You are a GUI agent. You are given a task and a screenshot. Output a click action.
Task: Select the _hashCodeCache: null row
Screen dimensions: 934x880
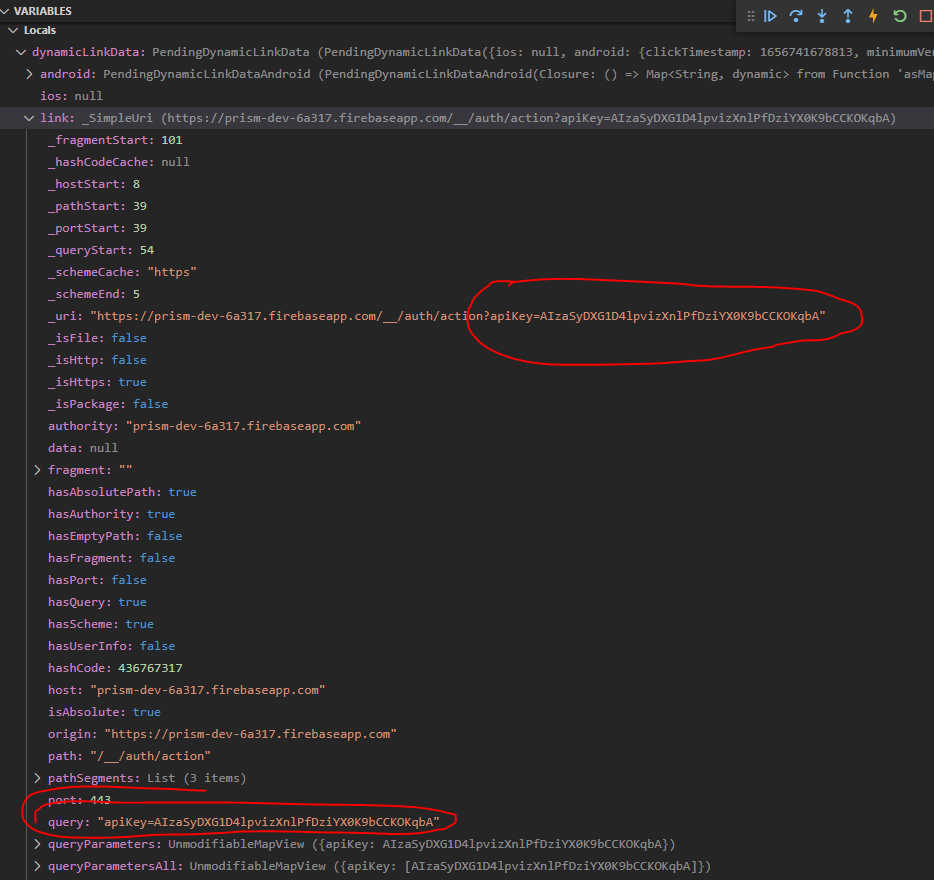coord(467,162)
